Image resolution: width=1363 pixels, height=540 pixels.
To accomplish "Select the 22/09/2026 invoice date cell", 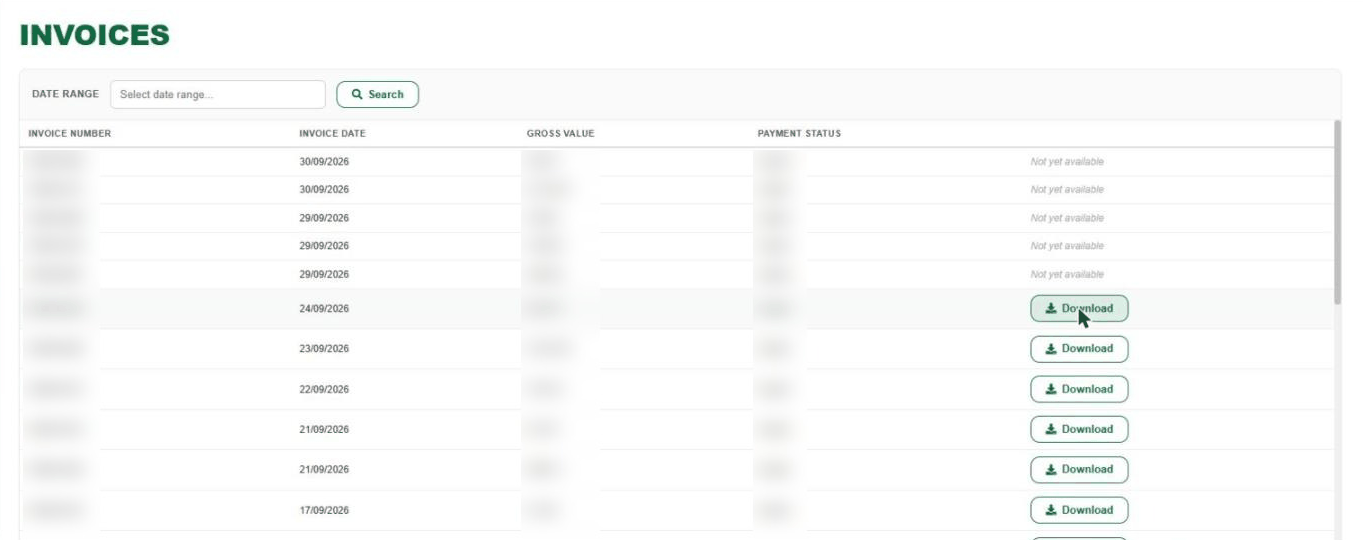I will [x=324, y=389].
